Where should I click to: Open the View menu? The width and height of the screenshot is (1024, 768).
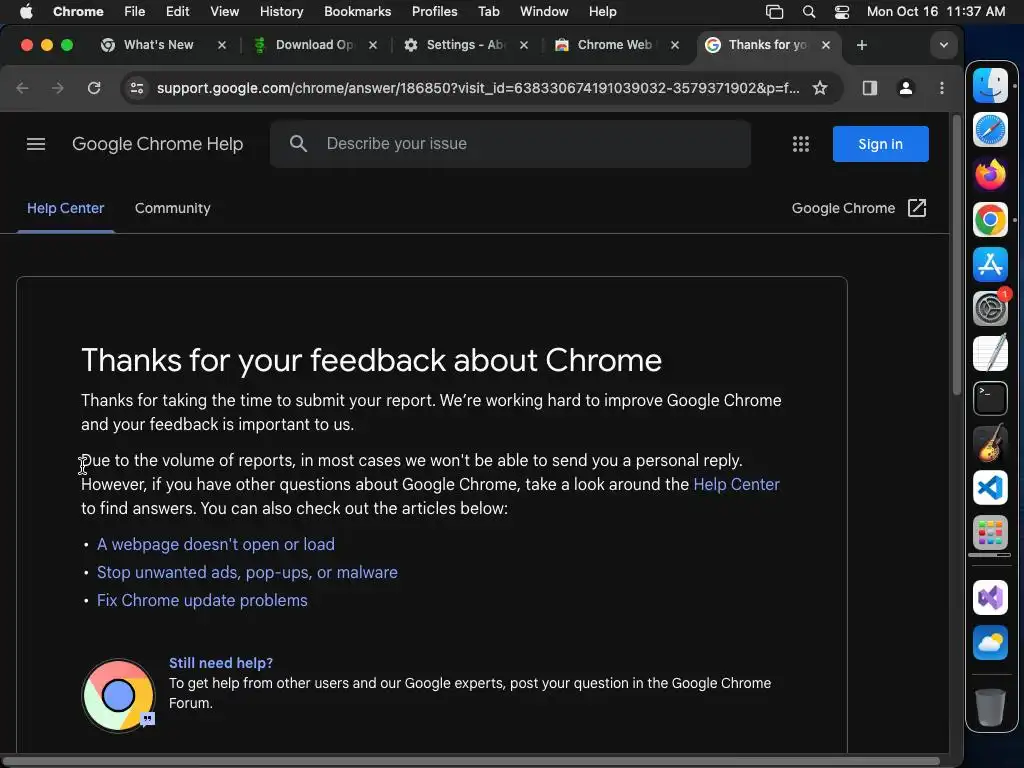tap(224, 11)
